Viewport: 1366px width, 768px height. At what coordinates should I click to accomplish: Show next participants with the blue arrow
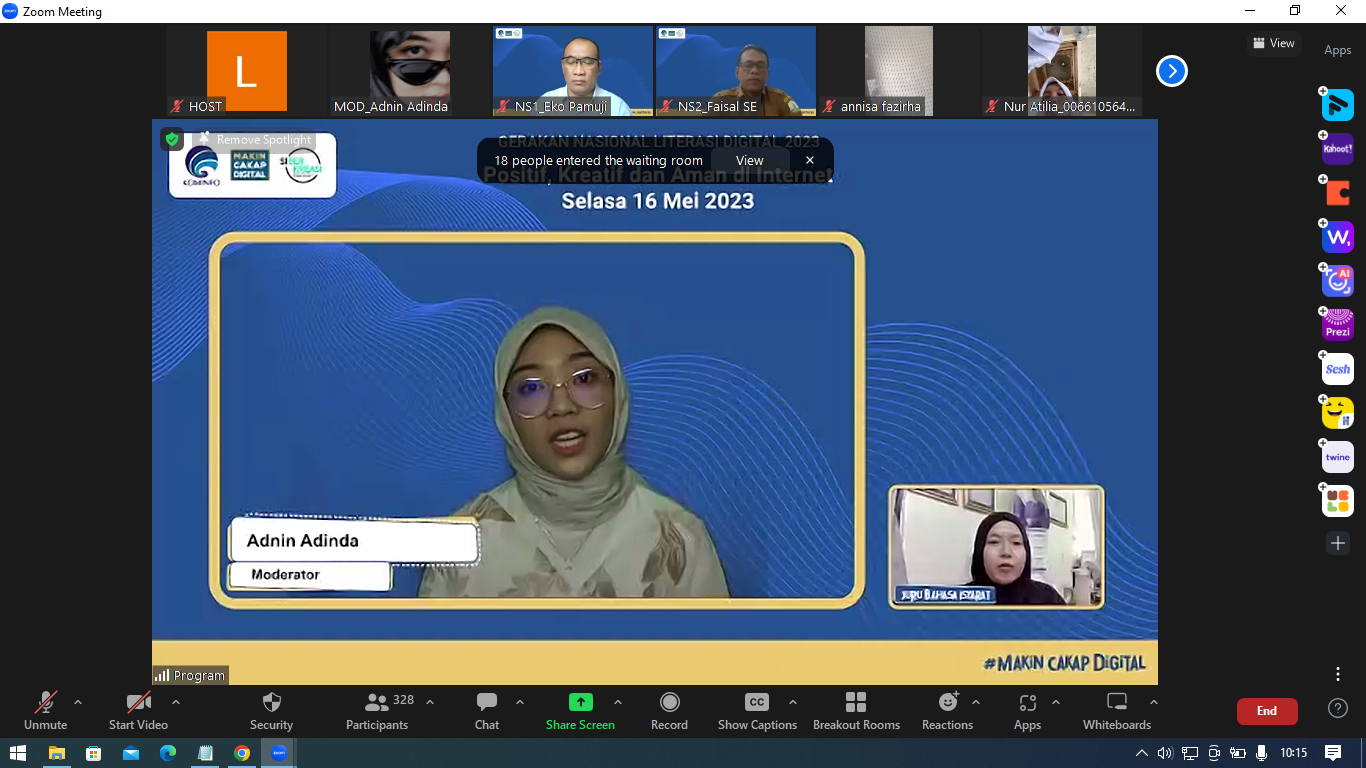[x=1172, y=71]
